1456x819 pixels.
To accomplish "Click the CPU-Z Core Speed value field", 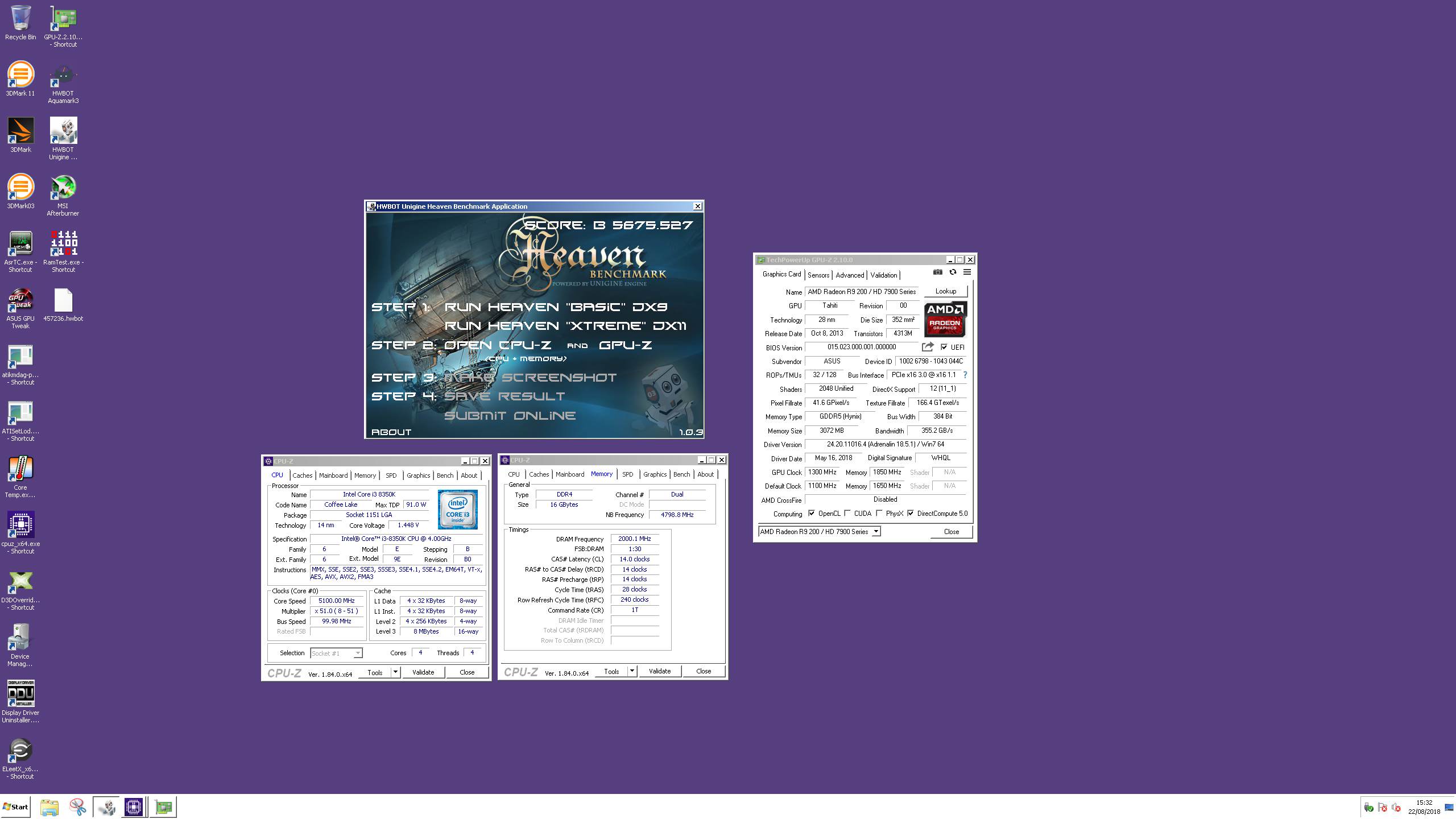I will tap(337, 601).
